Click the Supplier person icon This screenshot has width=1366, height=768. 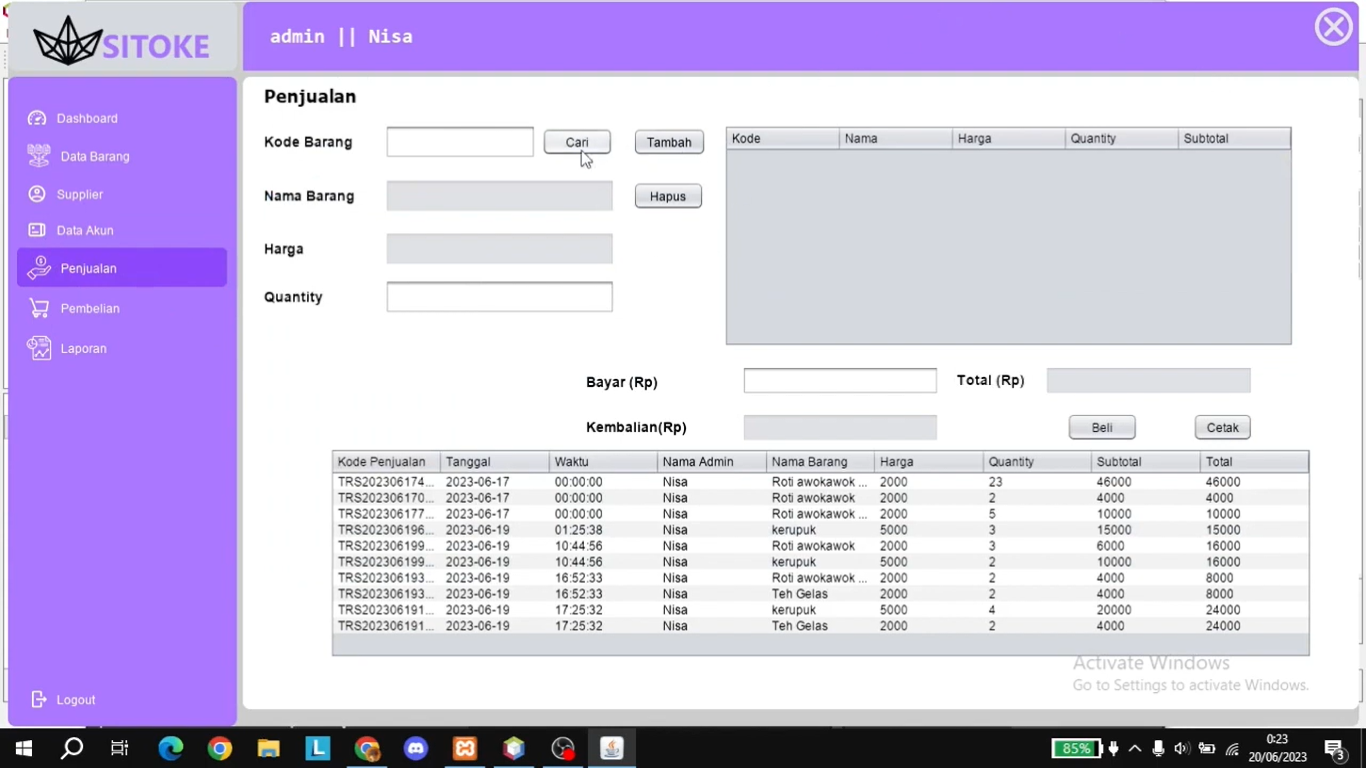pos(37,194)
